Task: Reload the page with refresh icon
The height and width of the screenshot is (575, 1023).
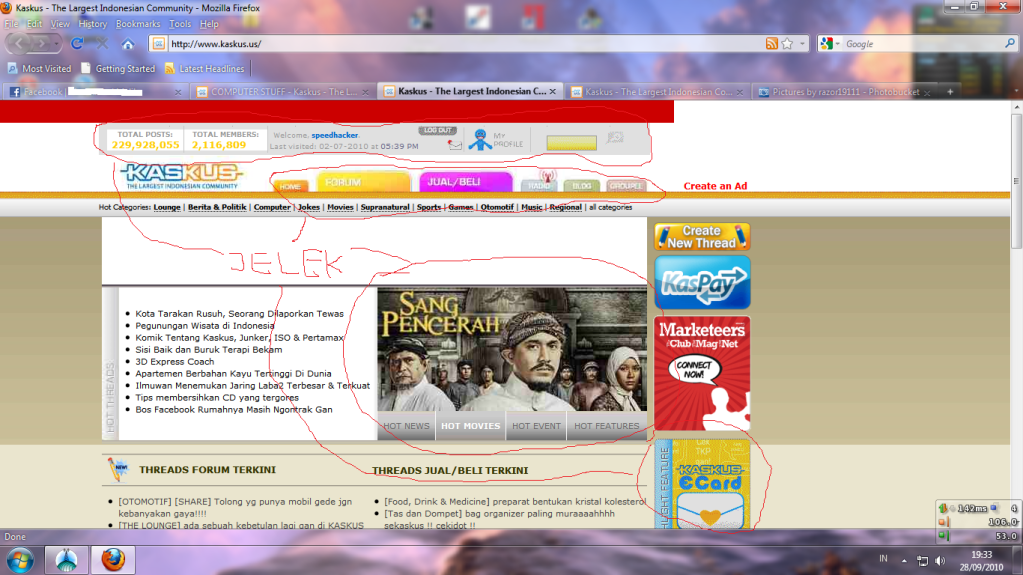Action: 77,44
